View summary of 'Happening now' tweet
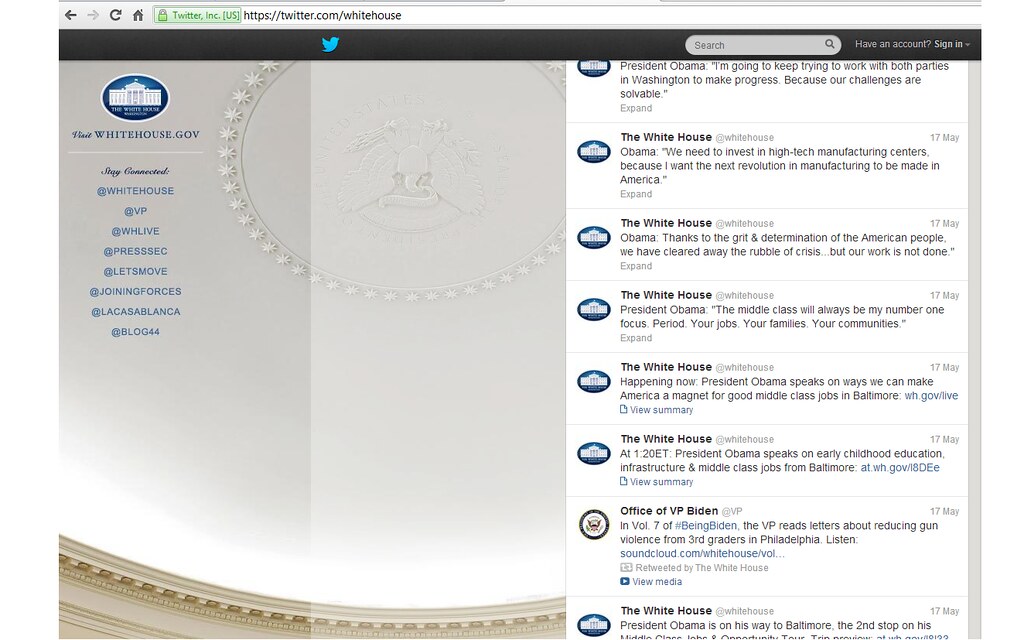1024x640 pixels. pos(661,410)
